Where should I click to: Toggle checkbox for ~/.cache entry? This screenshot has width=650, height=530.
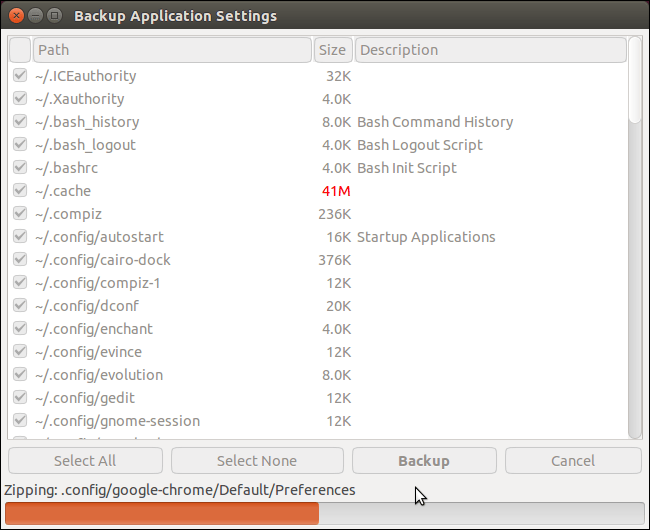tap(20, 191)
